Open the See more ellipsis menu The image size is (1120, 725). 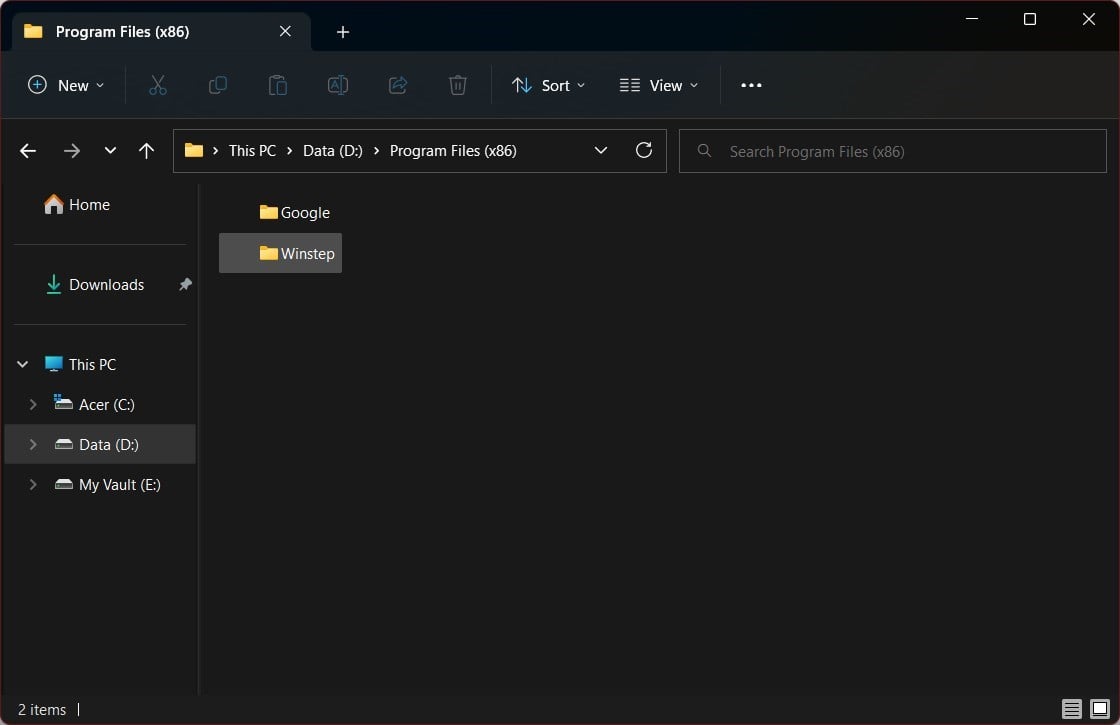coord(751,85)
